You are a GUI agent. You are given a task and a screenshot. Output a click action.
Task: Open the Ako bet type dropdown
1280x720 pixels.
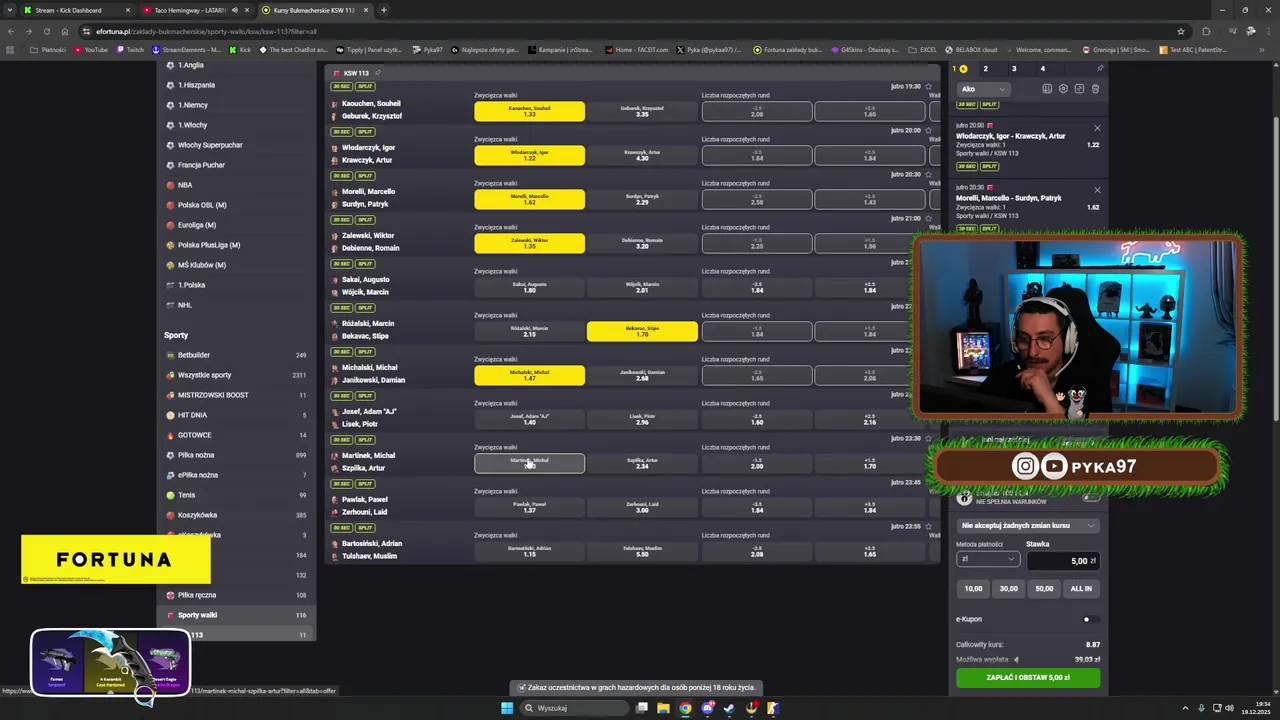[x=982, y=89]
